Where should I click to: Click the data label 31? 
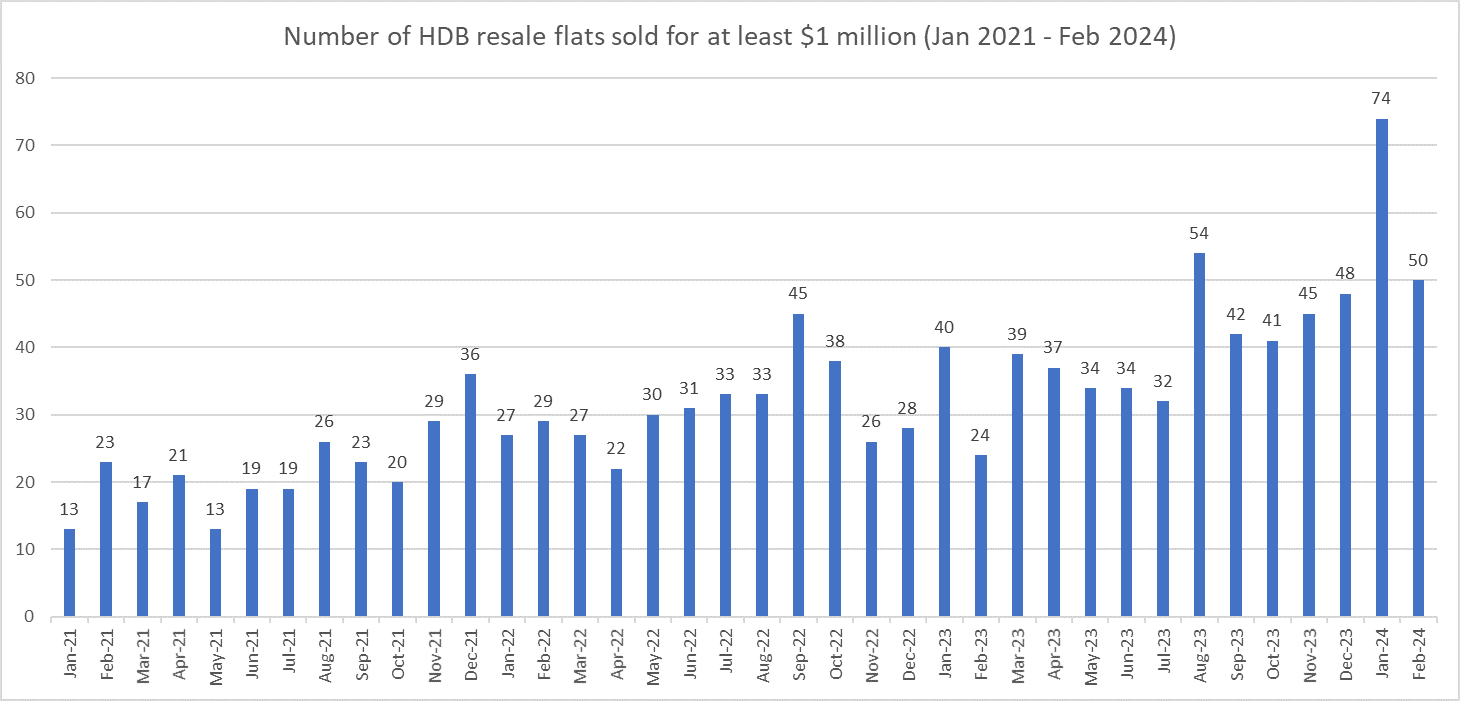pyautogui.click(x=689, y=388)
